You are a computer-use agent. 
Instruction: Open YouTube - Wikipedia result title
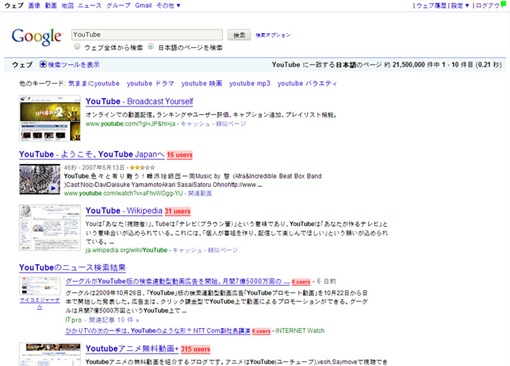(124, 211)
